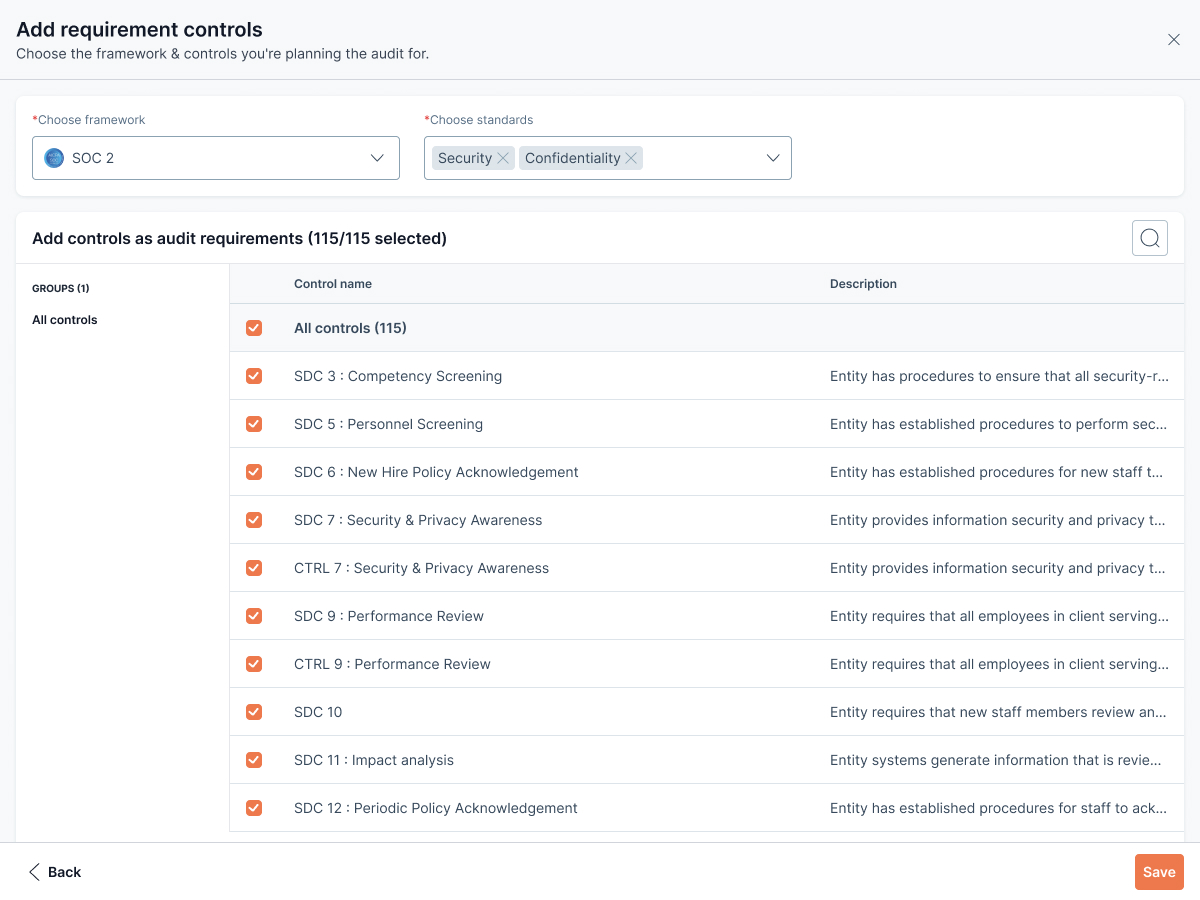
Task: Remove the Confidentiality standard tag
Action: [631, 158]
